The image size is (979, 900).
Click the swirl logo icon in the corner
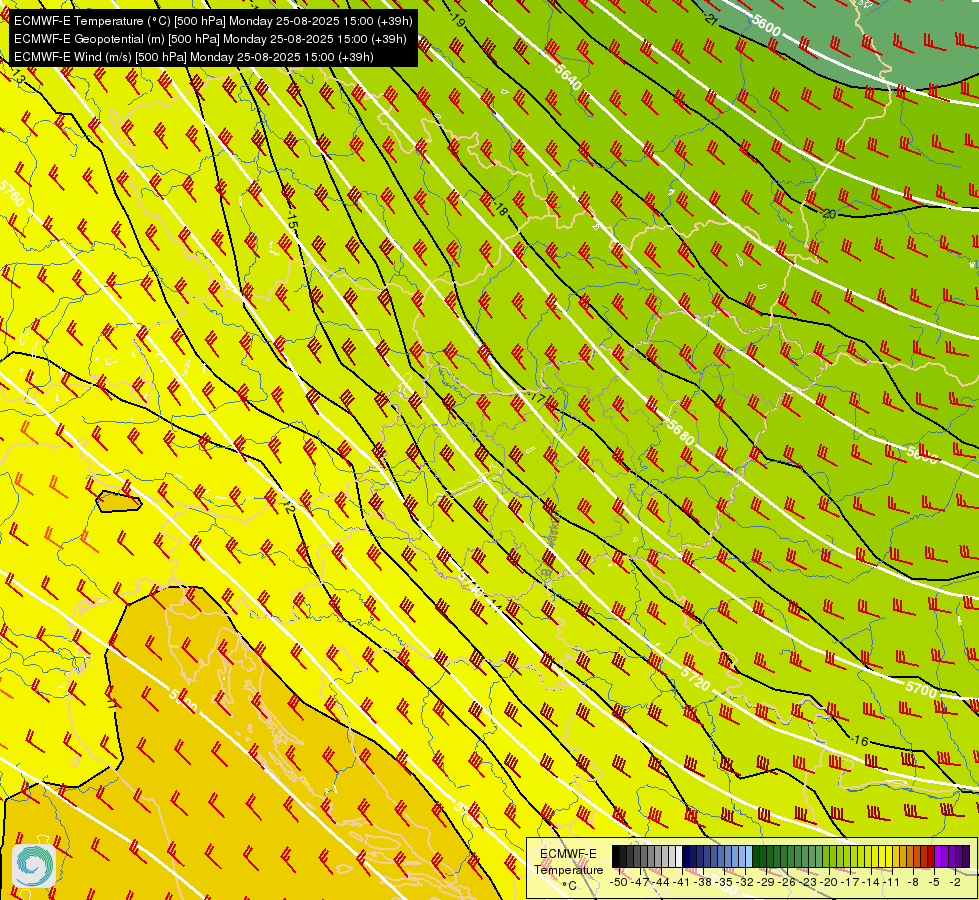34,865
